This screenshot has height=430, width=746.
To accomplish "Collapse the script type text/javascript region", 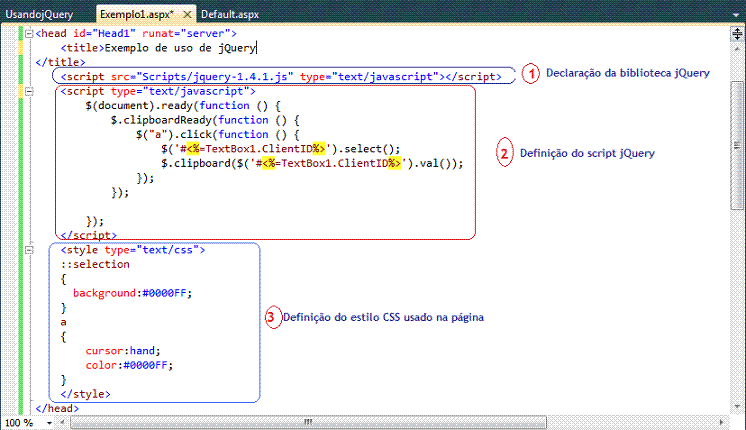I will 29,91.
